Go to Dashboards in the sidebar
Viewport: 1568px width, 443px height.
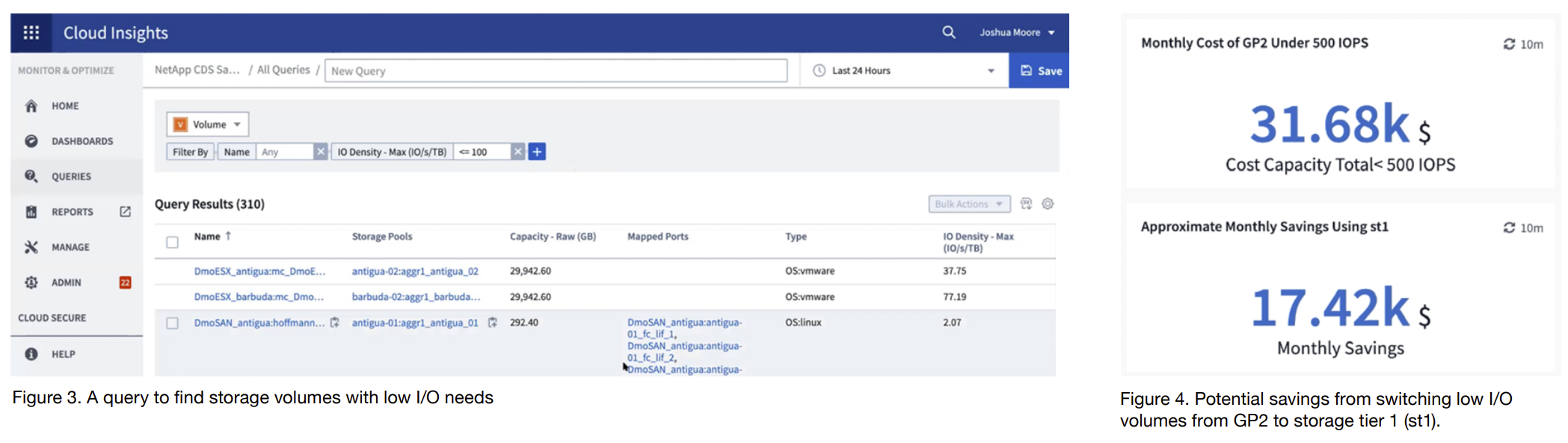click(x=82, y=141)
